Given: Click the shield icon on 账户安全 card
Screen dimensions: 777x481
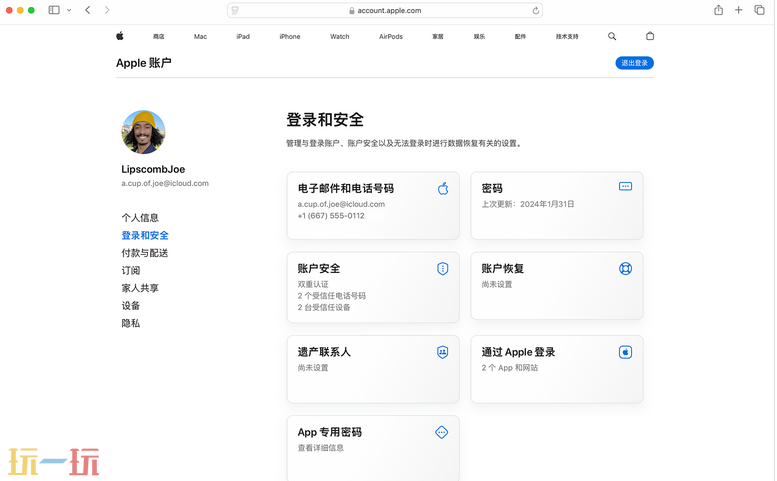Looking at the screenshot, I should [x=443, y=268].
